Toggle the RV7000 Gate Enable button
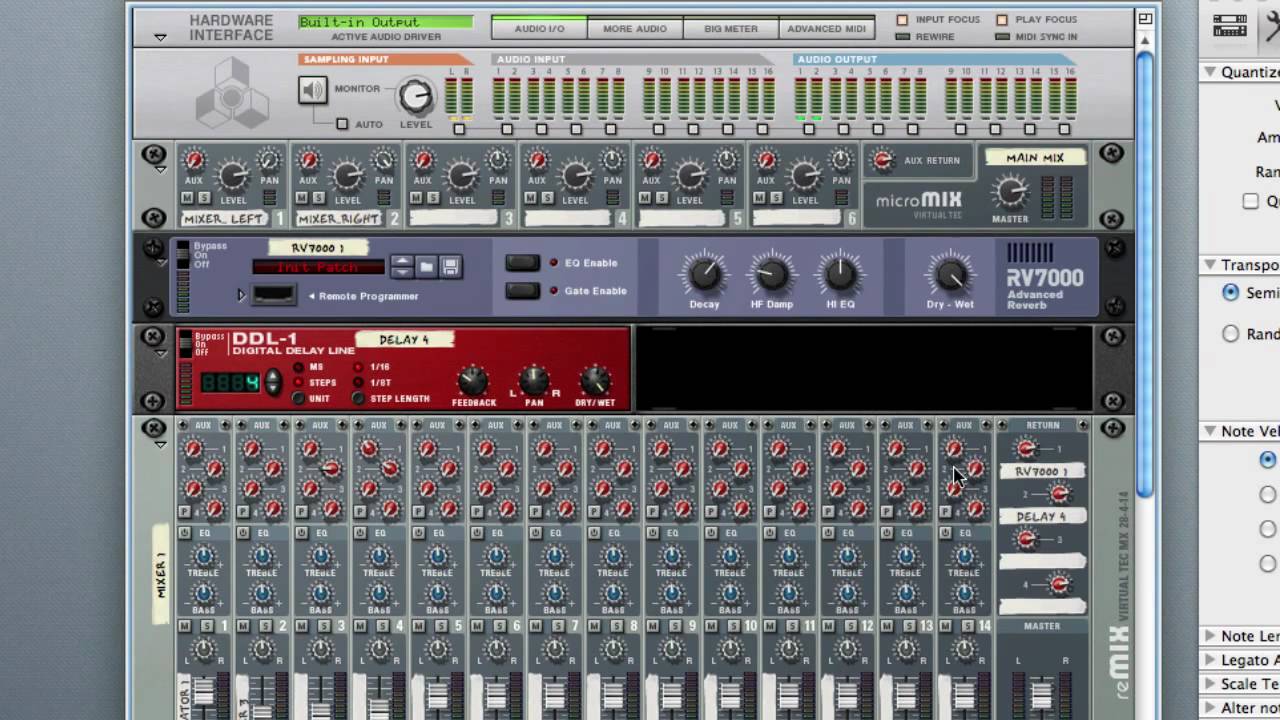This screenshot has height=720, width=1280. pos(522,291)
